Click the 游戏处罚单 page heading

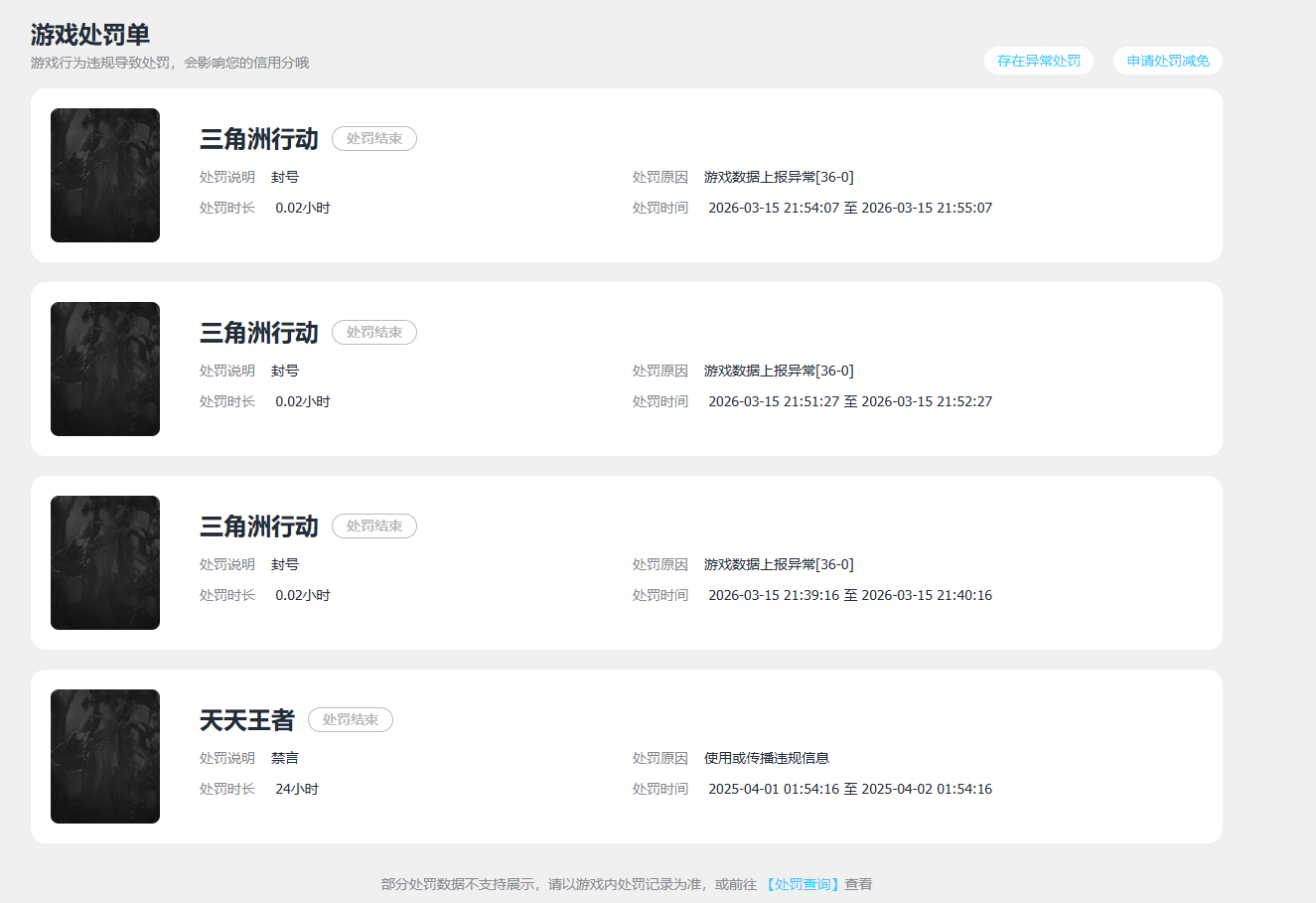coord(90,35)
